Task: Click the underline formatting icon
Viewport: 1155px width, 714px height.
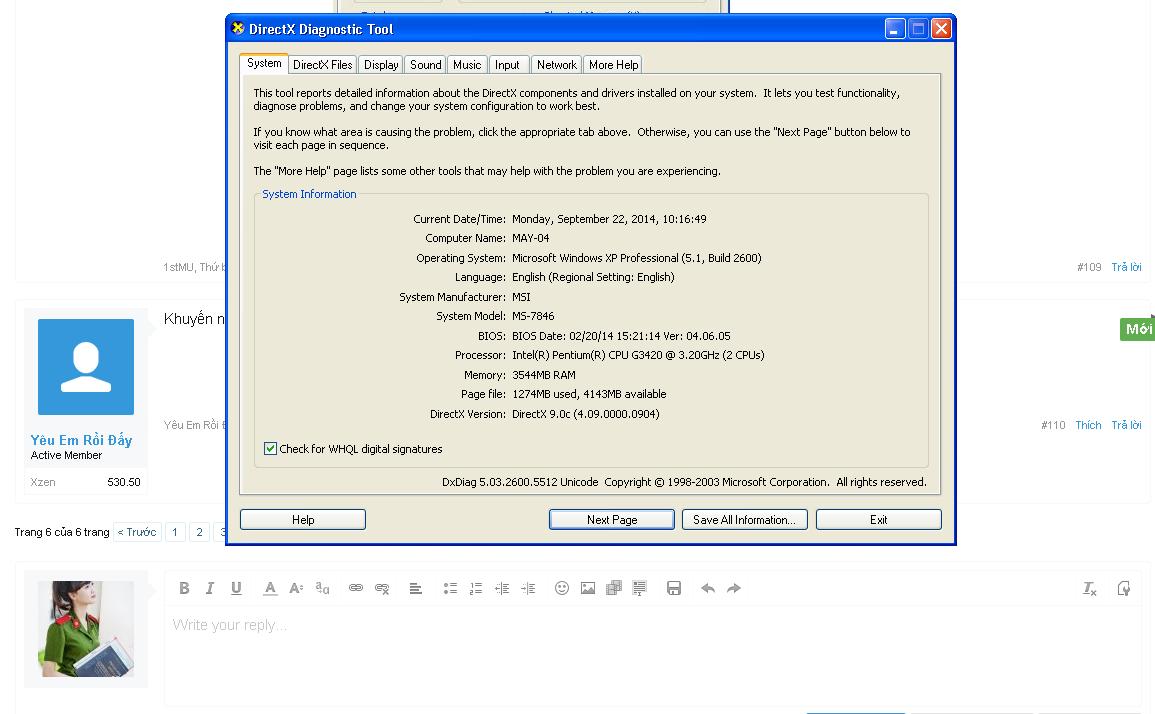Action: point(236,588)
